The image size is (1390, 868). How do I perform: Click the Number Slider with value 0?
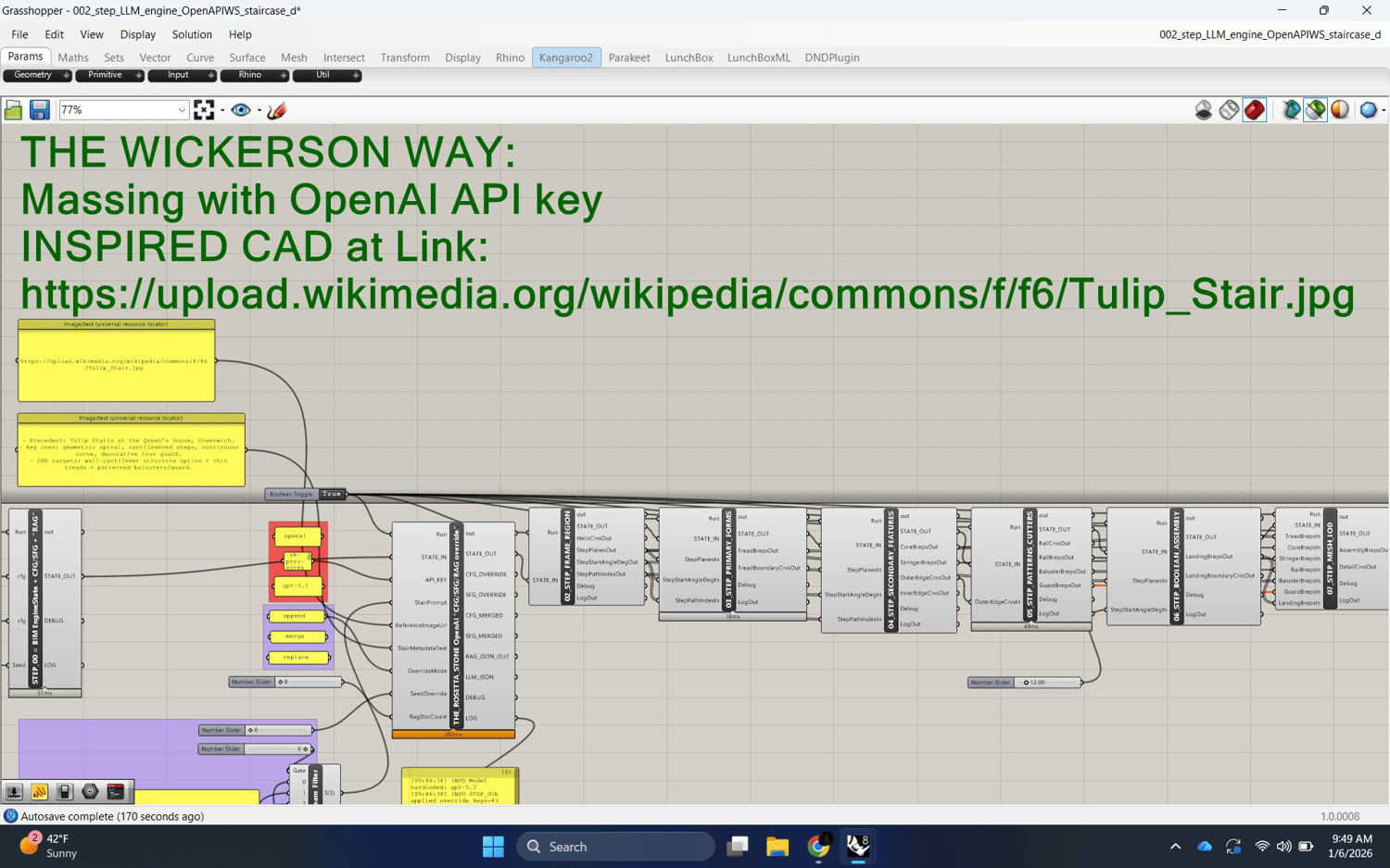pyautogui.click(x=257, y=730)
